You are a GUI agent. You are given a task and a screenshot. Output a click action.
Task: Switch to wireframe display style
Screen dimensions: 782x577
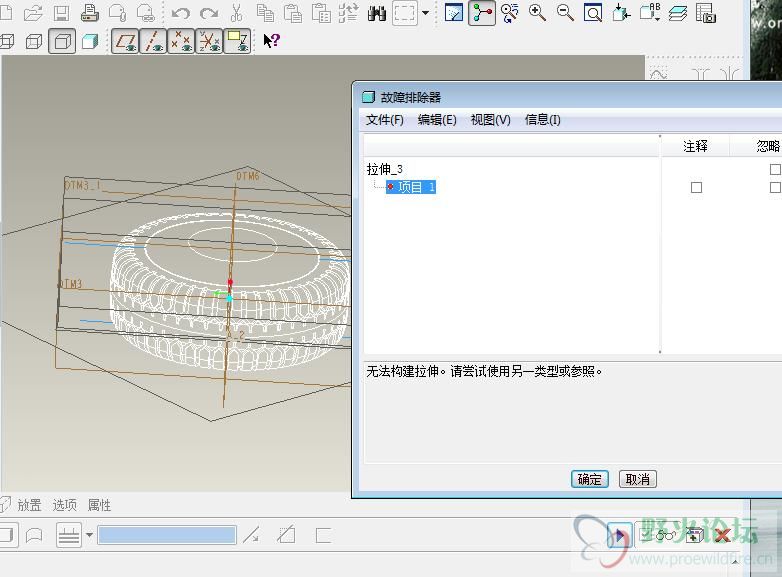click(x=6, y=41)
